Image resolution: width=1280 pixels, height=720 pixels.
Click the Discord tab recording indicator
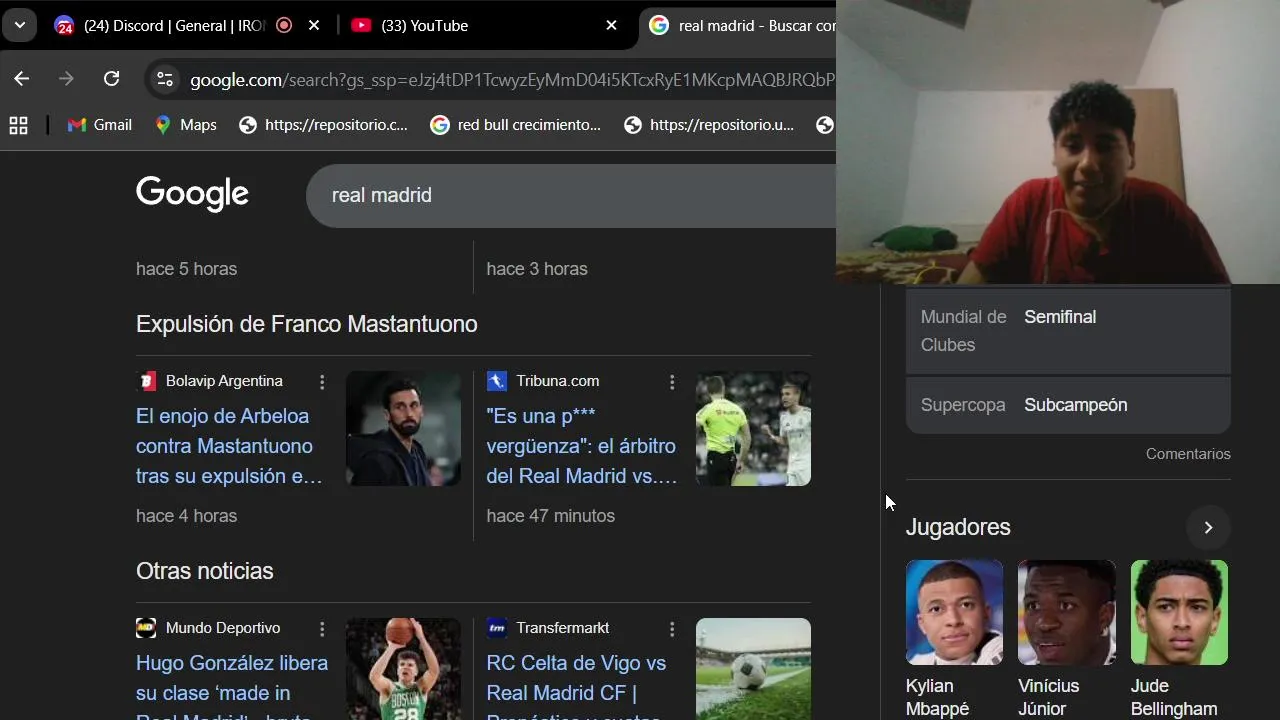tap(284, 26)
